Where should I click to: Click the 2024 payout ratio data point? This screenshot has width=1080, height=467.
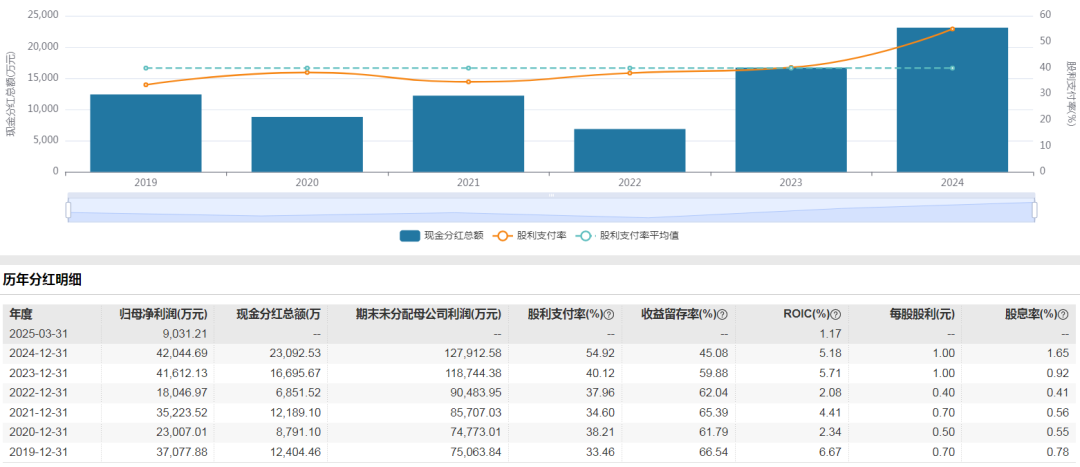click(x=952, y=29)
